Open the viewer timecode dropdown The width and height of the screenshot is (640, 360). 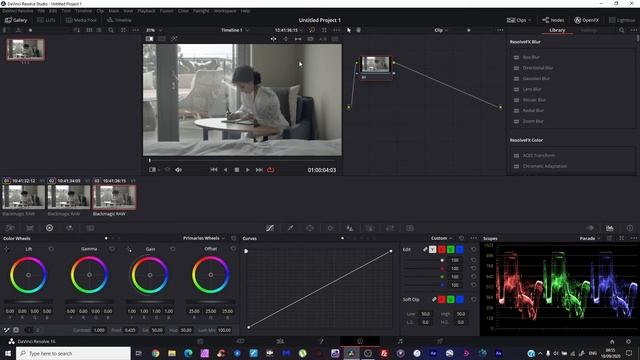(x=289, y=30)
